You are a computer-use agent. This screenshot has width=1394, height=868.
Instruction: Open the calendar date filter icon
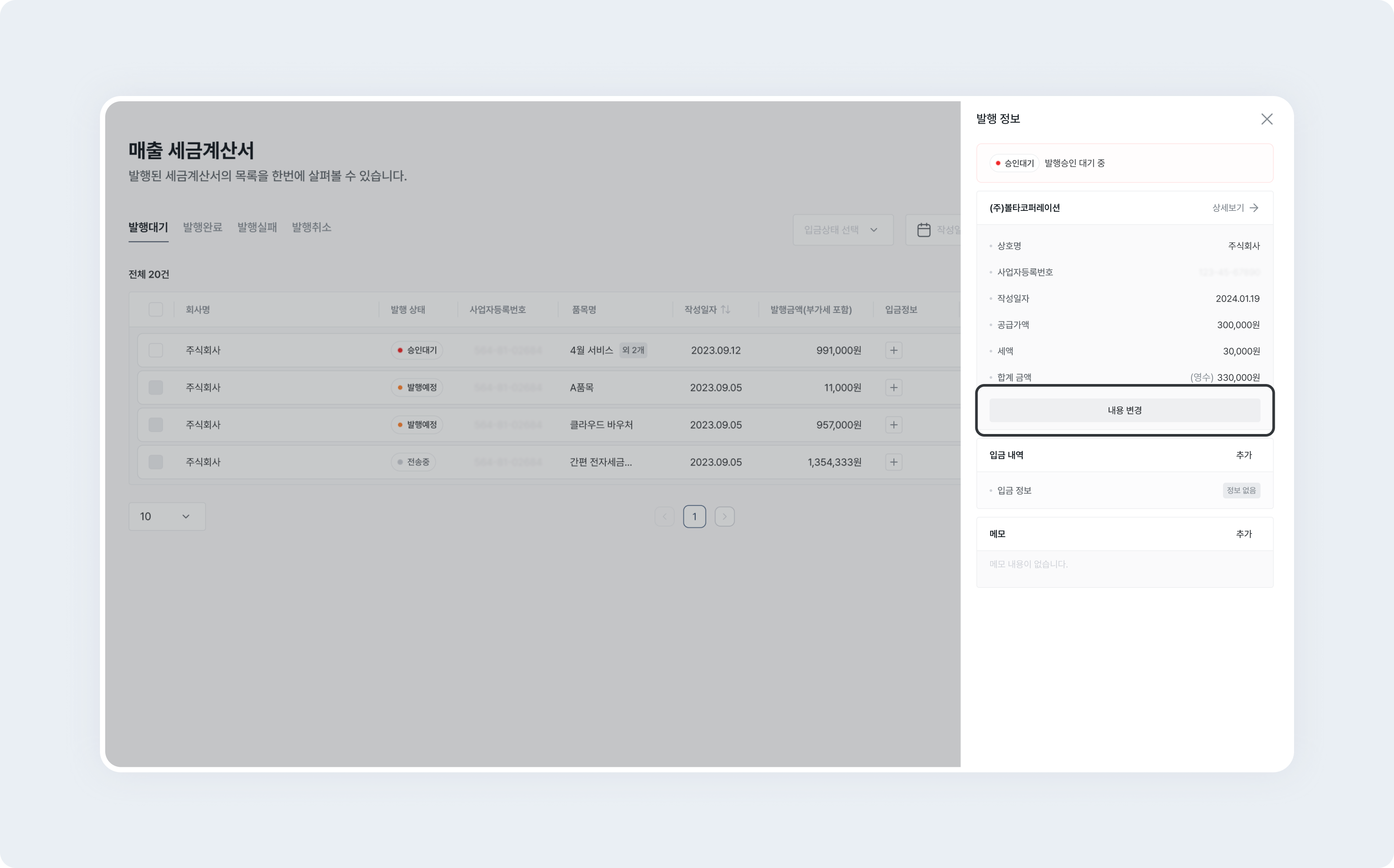point(923,230)
